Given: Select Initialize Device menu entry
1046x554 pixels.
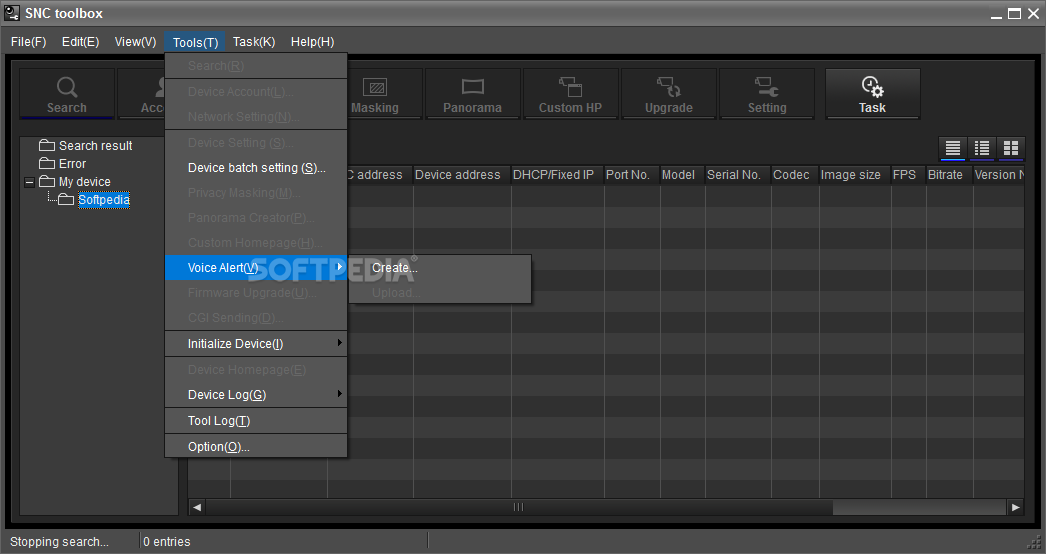Looking at the screenshot, I should [256, 344].
